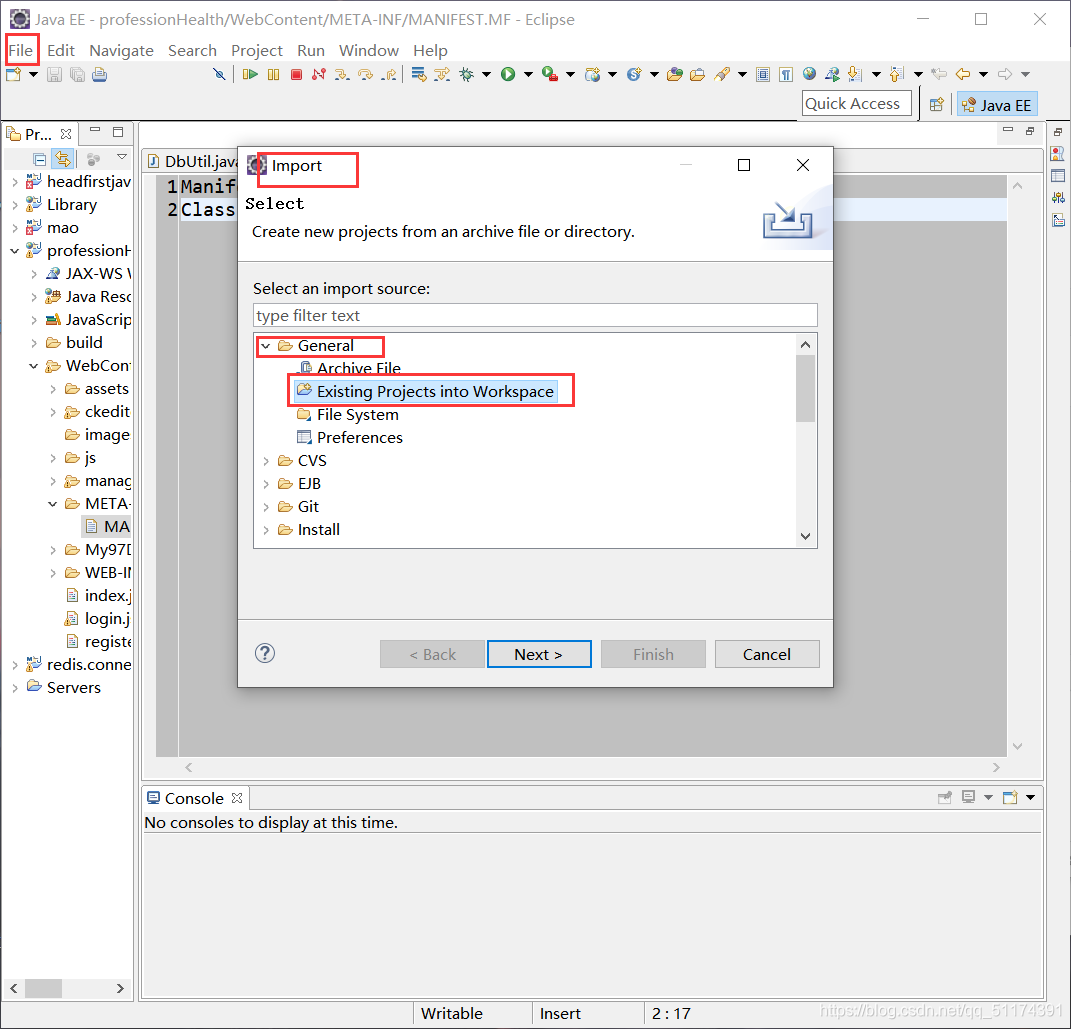Image resolution: width=1071 pixels, height=1029 pixels.
Task: Click the New Dynamic Web Project icon
Action: 592,74
